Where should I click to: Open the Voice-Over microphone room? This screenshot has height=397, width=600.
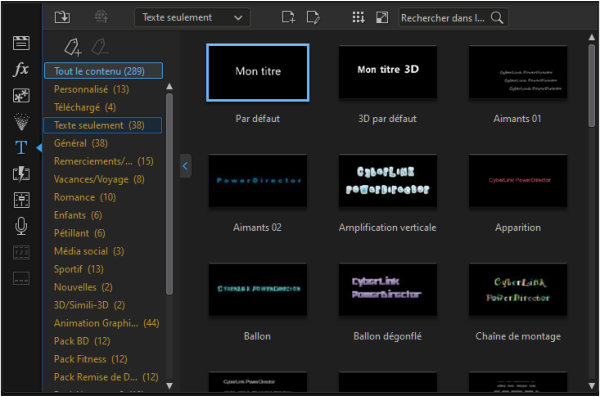click(21, 226)
